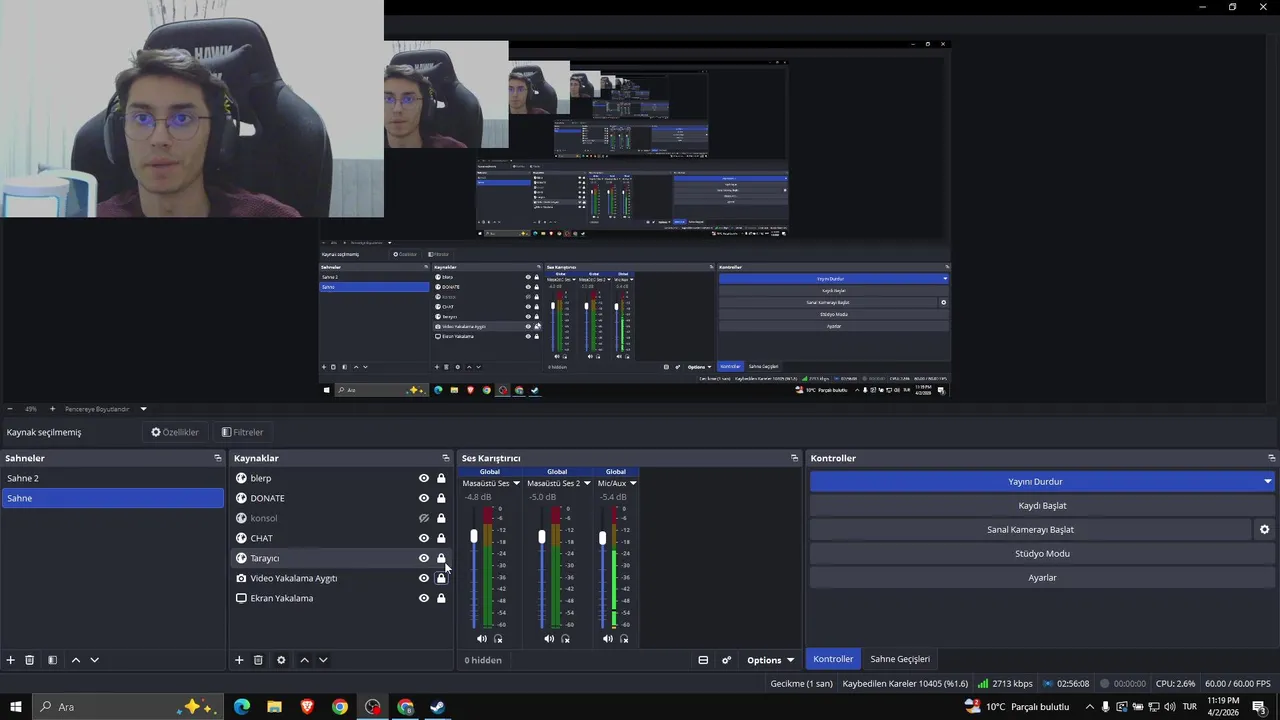Toggle monitoring headphone icon for Masaüstü Ses
The height and width of the screenshot is (720, 1280).
point(498,639)
